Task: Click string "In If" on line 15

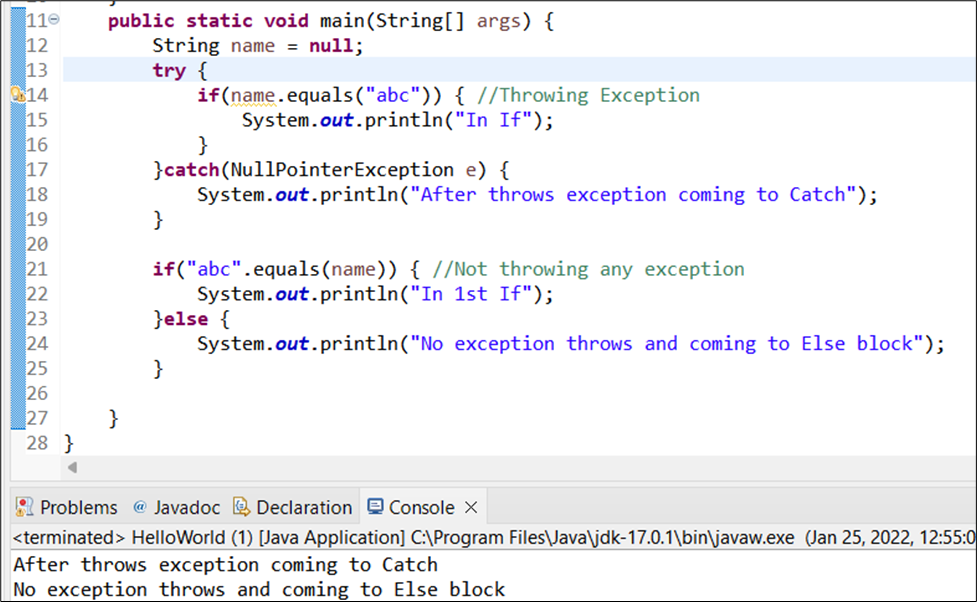Action: pos(493,120)
